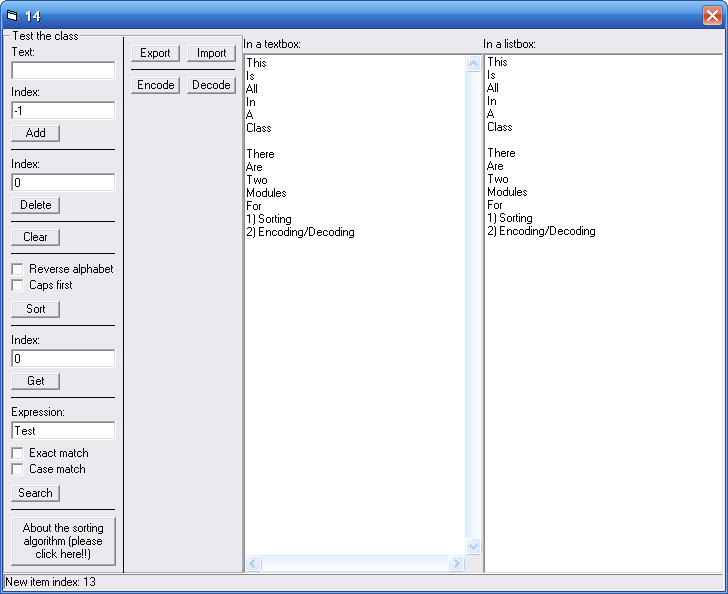The width and height of the screenshot is (728, 594).
Task: Add the item with the Add button
Action: pyautogui.click(x=36, y=133)
